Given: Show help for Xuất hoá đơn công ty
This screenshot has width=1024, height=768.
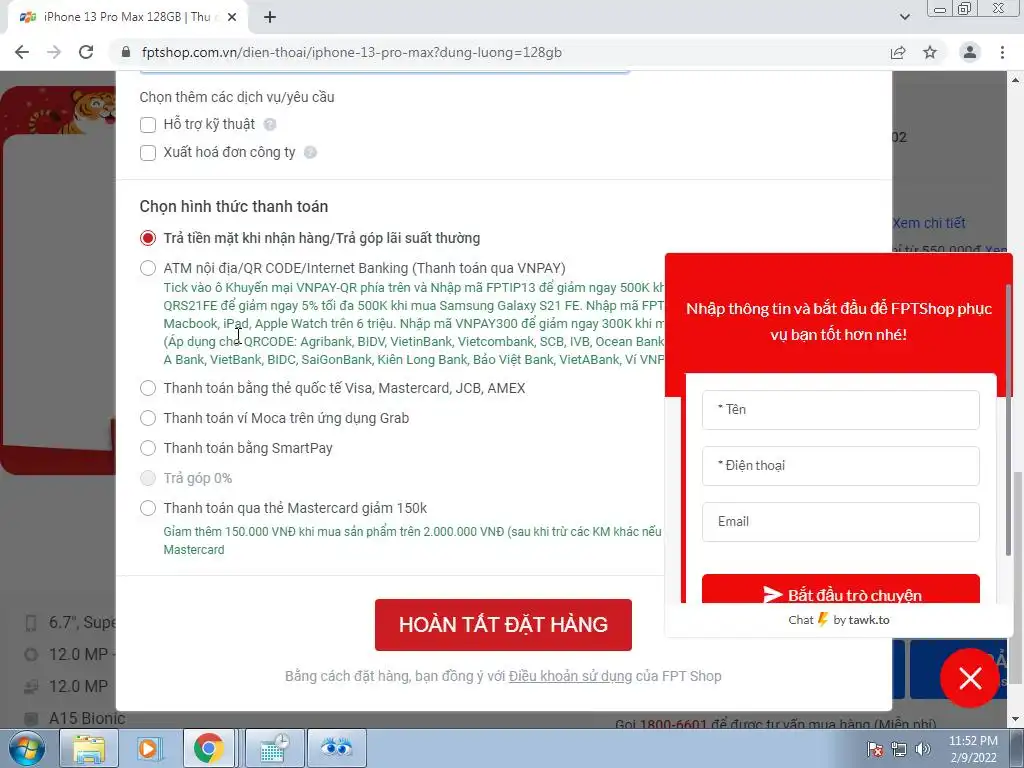Looking at the screenshot, I should click(310, 152).
